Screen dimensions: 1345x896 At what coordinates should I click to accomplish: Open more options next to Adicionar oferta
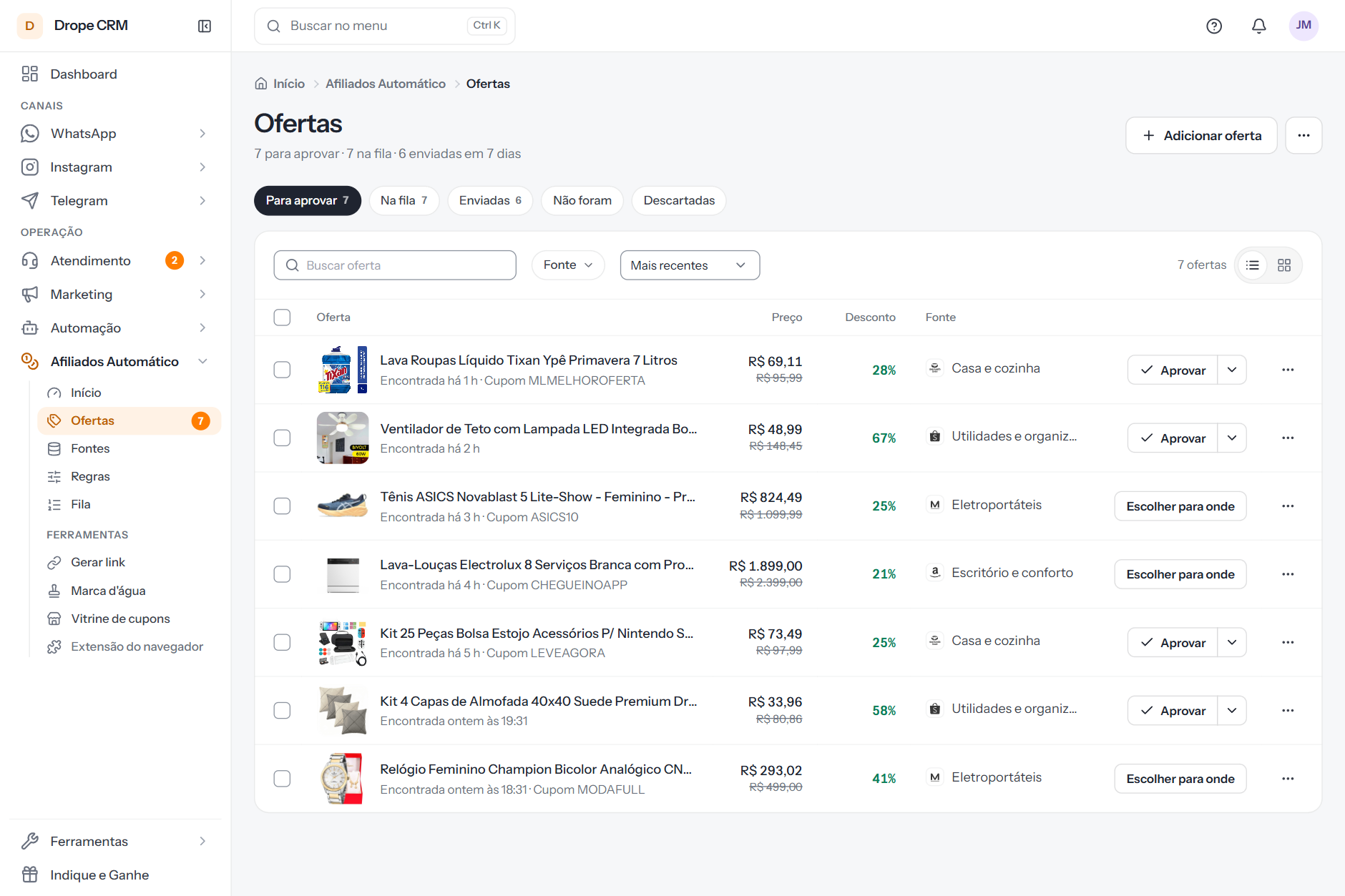pyautogui.click(x=1304, y=135)
